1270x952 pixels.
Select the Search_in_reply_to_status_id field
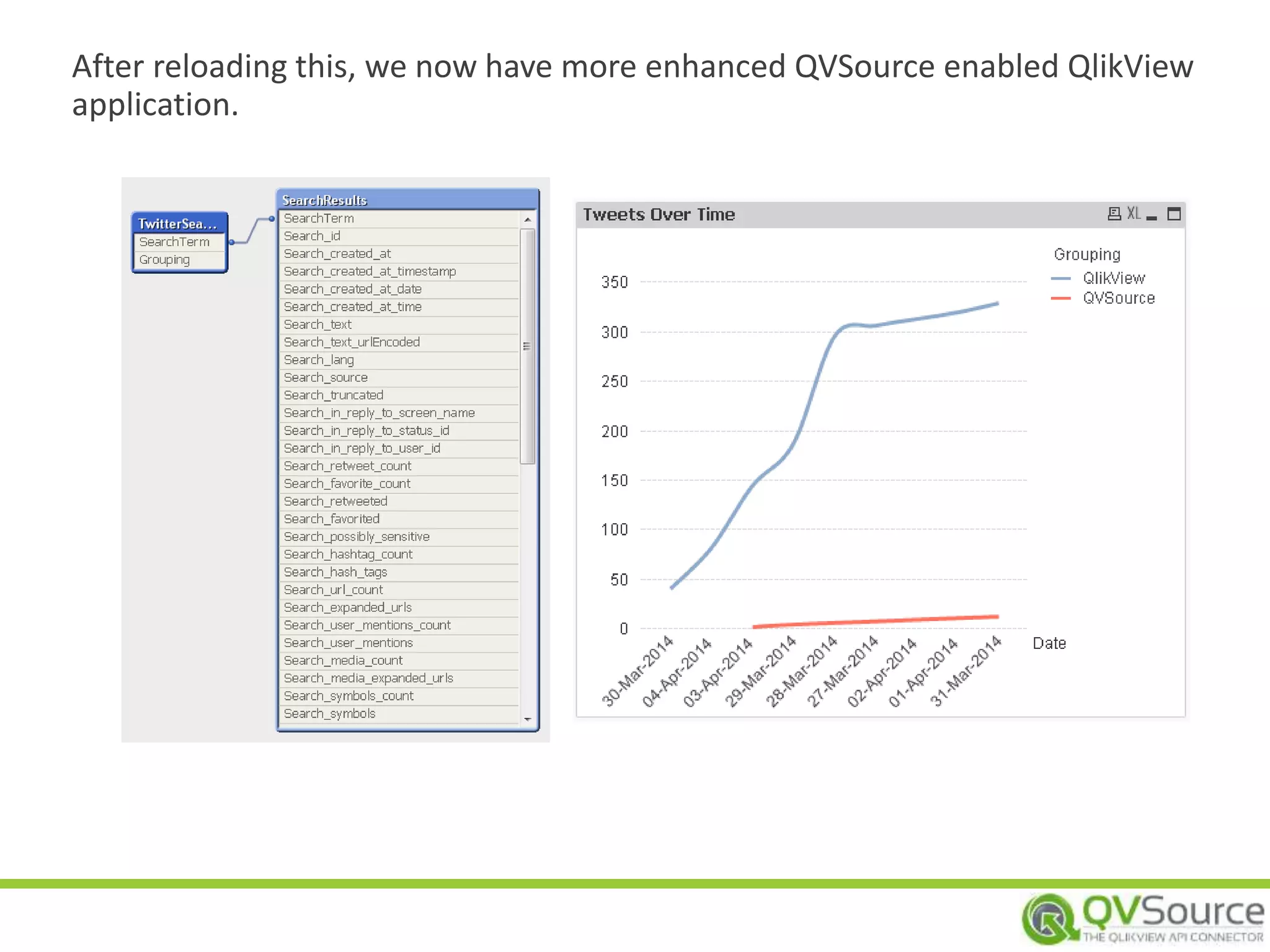399,430
